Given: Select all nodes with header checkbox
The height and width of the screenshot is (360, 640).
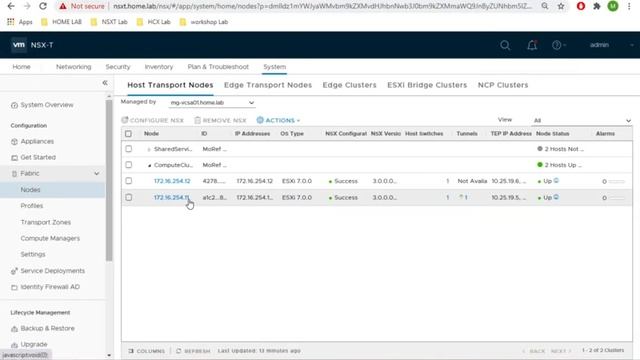Looking at the screenshot, I should [128, 133].
